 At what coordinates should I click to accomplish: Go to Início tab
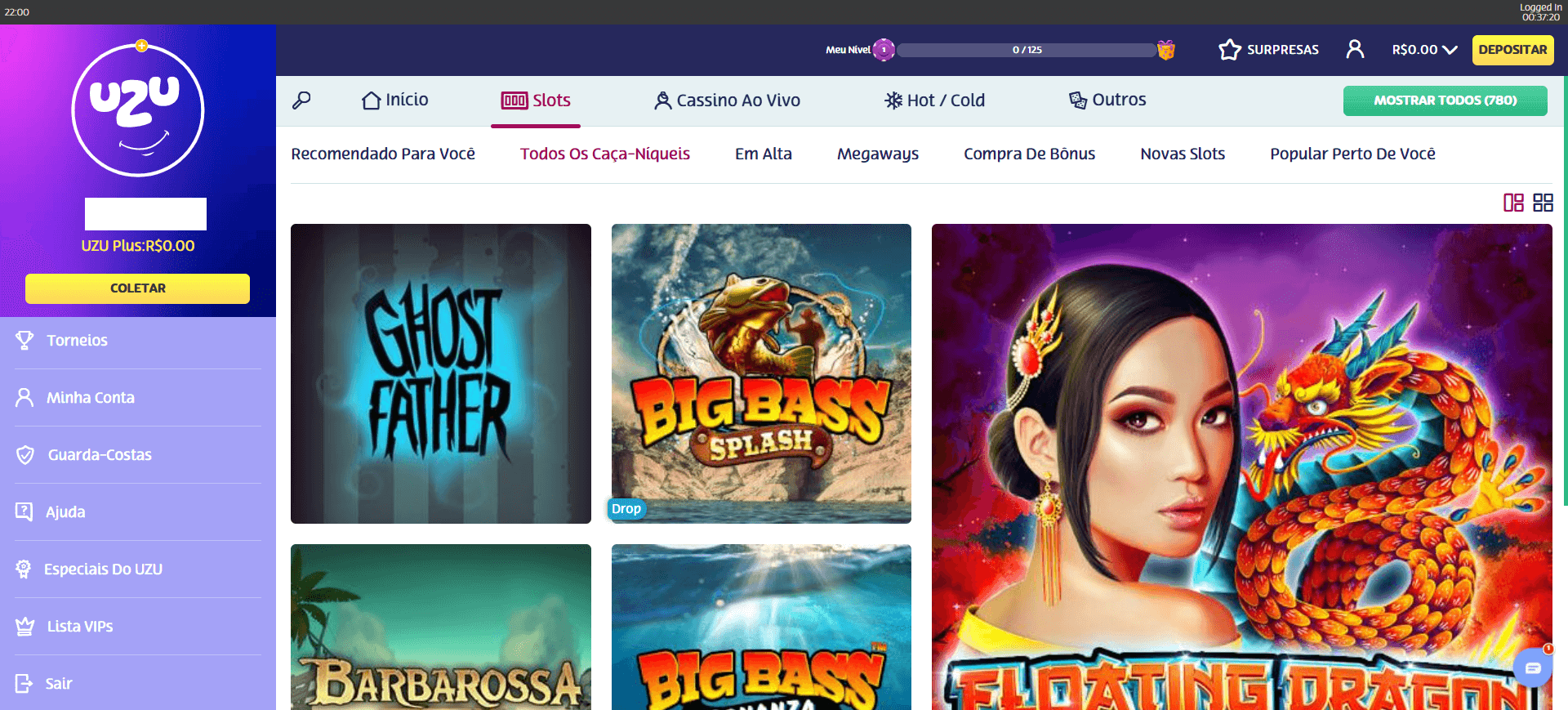pos(395,100)
